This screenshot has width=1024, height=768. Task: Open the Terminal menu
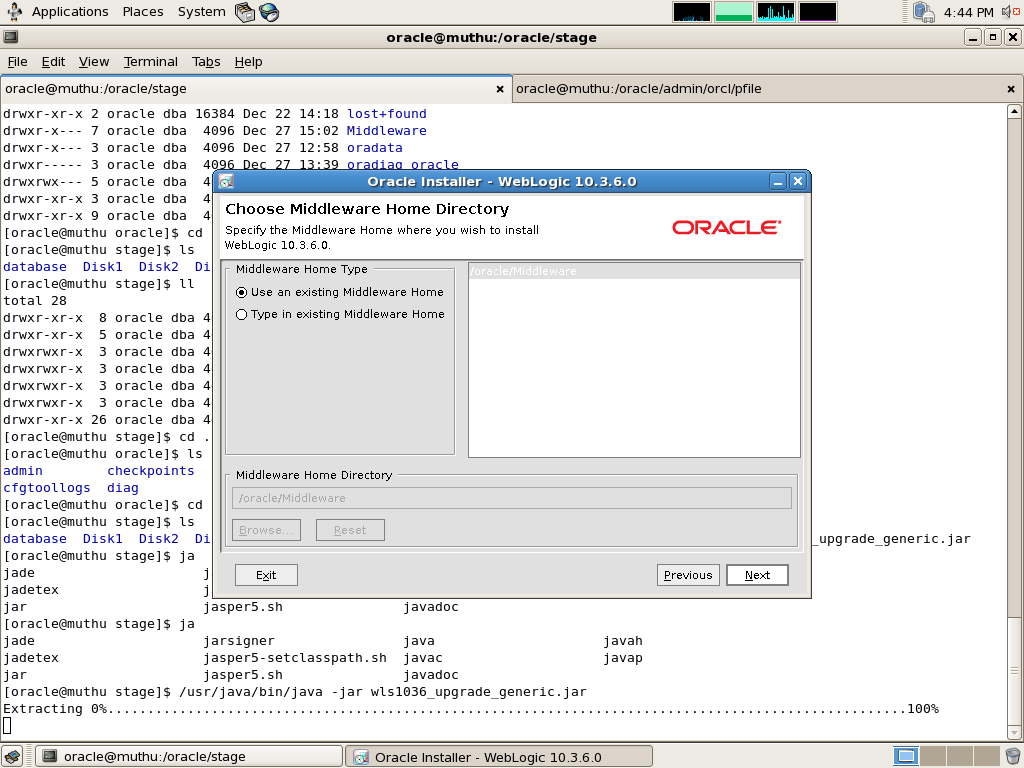click(x=151, y=61)
